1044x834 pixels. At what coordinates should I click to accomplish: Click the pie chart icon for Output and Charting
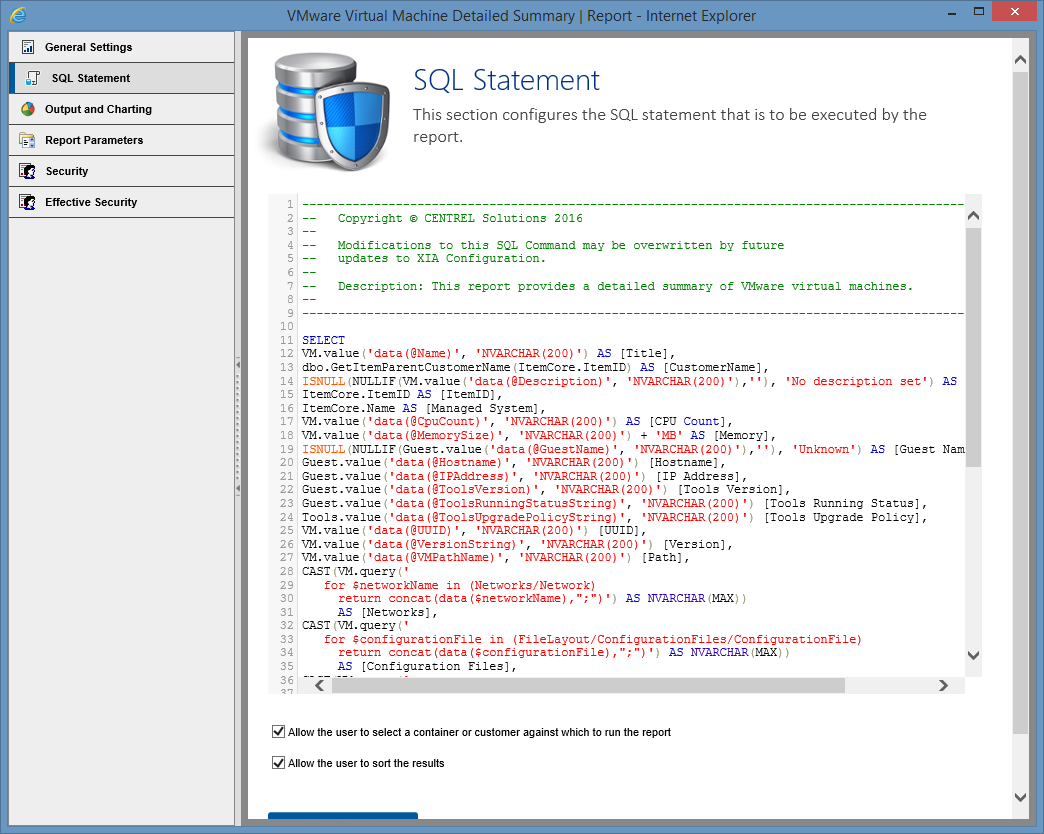click(x=29, y=109)
